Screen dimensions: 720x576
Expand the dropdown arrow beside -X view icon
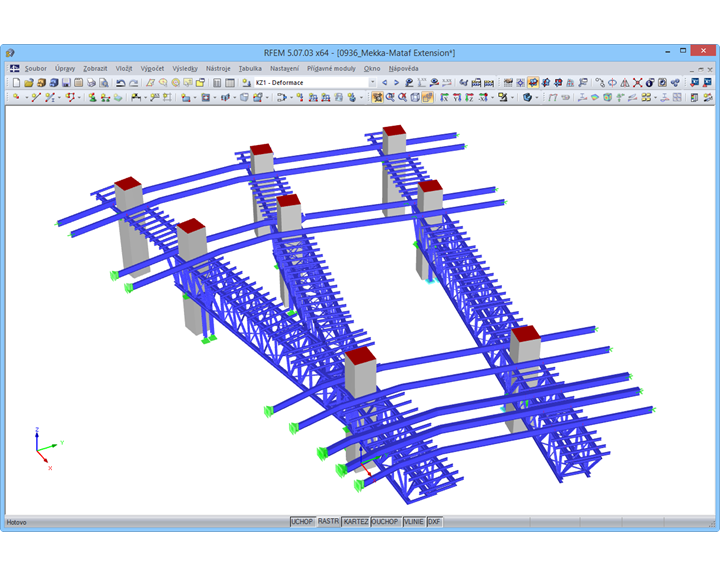coord(493,97)
